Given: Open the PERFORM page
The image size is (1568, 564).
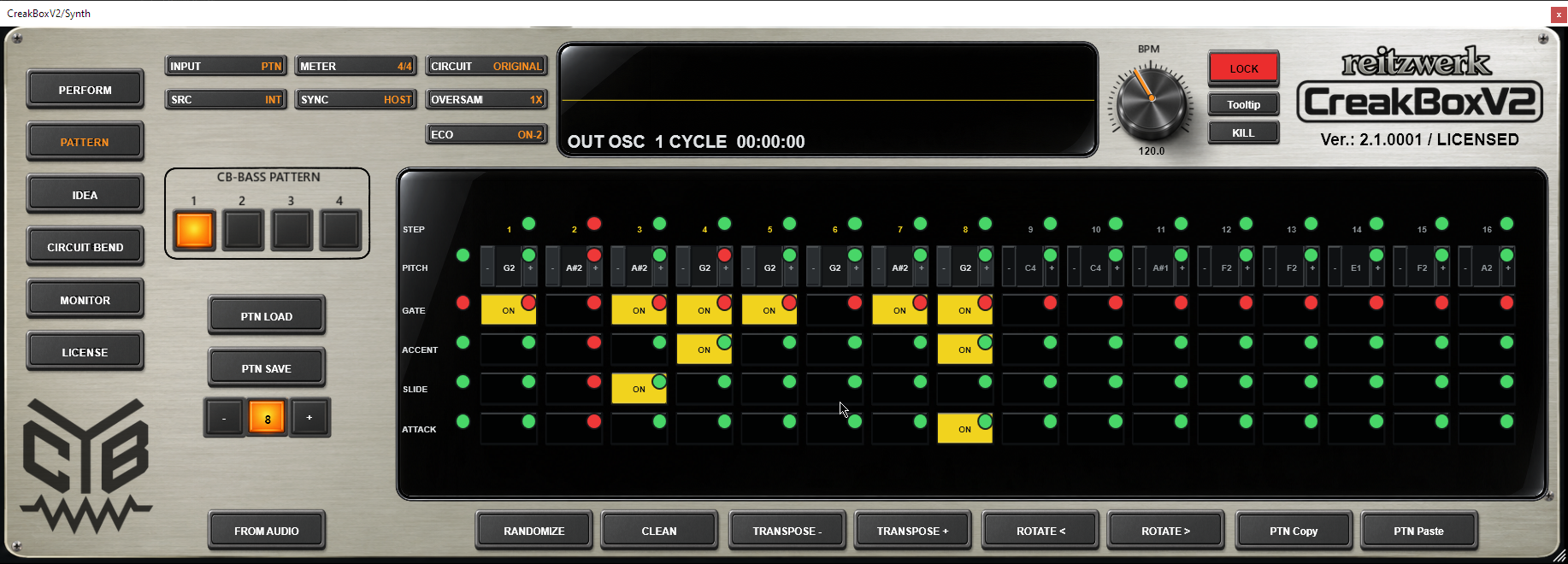Looking at the screenshot, I should point(85,90).
